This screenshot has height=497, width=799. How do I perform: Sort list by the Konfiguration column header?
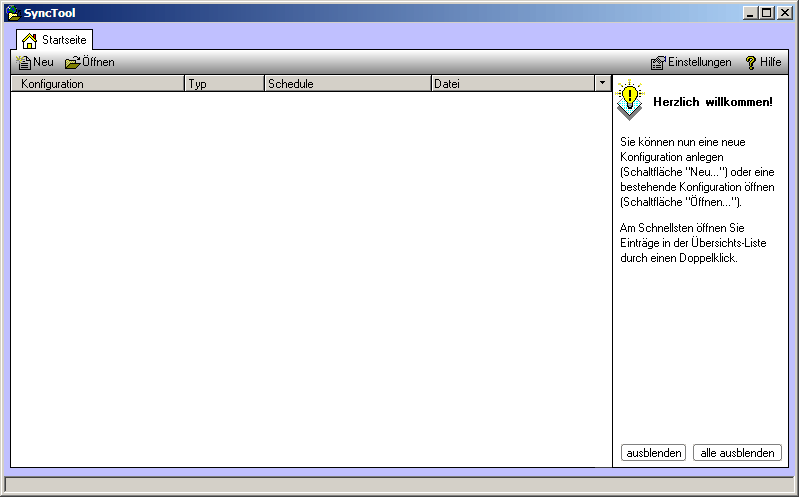pyautogui.click(x=97, y=84)
